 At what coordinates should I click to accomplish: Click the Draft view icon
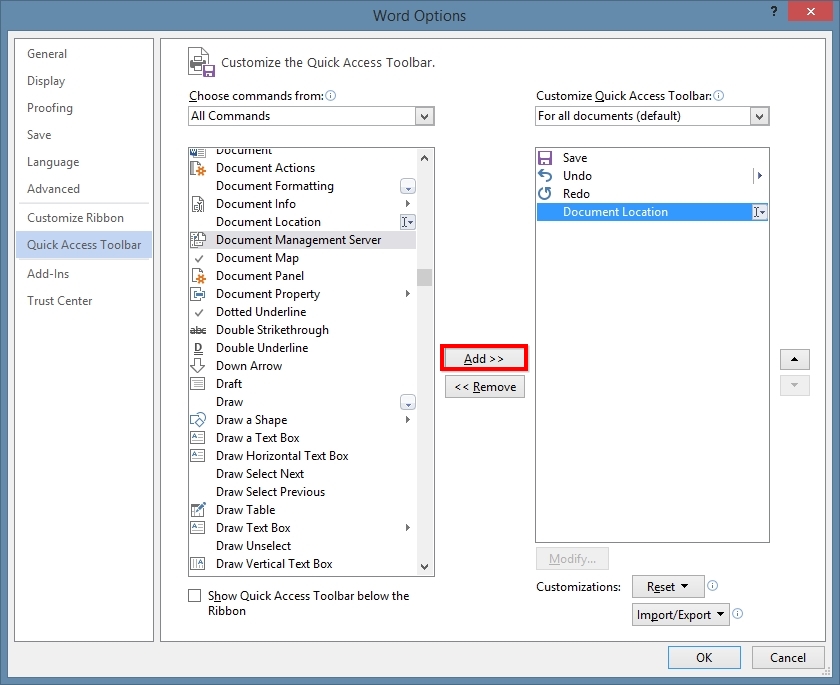coord(198,384)
